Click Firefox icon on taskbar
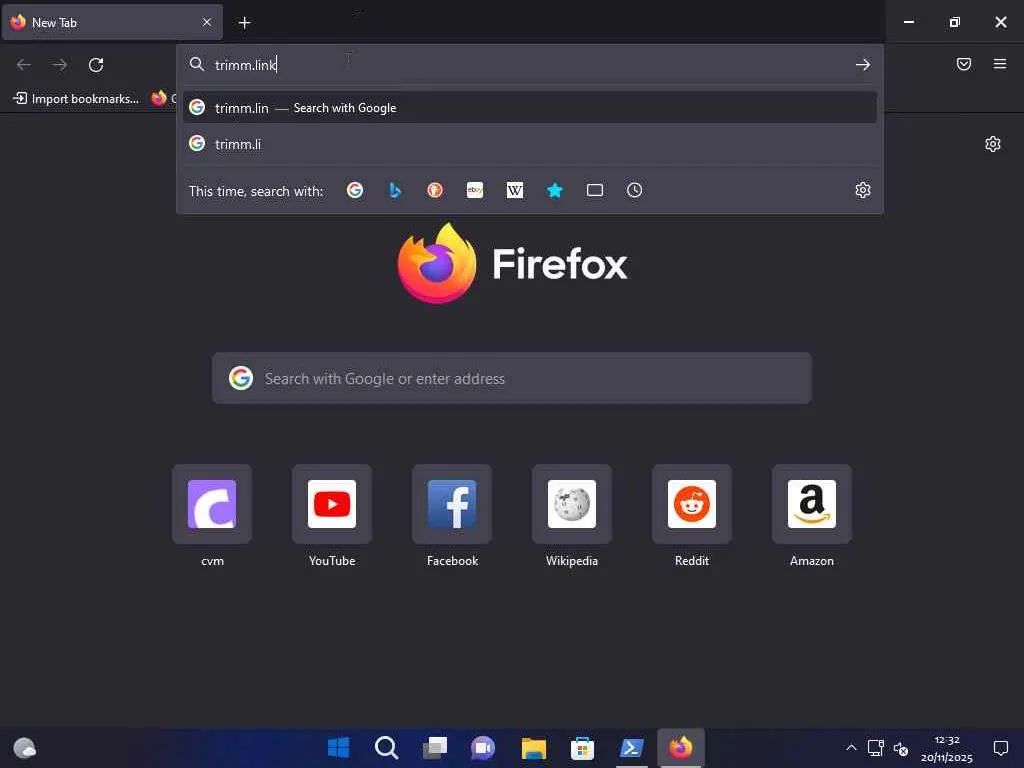Screen dimensions: 1024x768 (x=680, y=748)
